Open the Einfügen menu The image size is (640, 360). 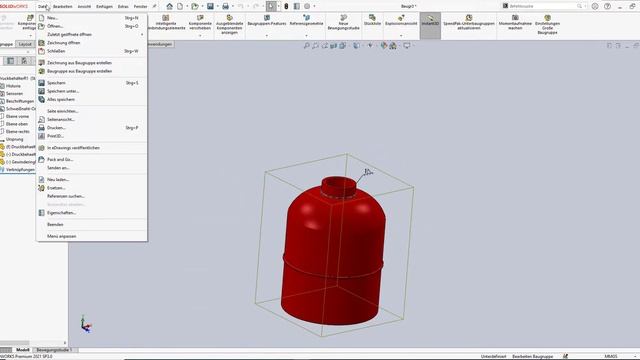click(104, 7)
